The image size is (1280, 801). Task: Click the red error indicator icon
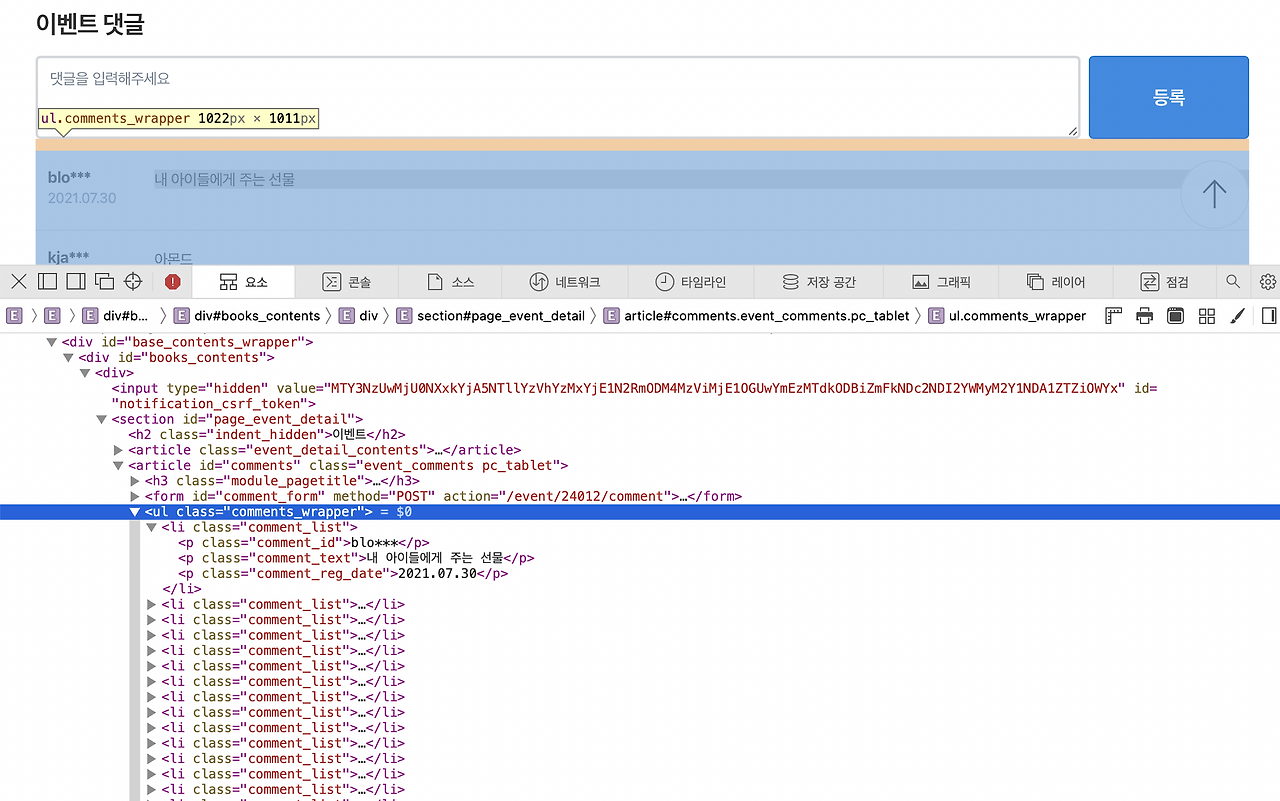pyautogui.click(x=172, y=282)
